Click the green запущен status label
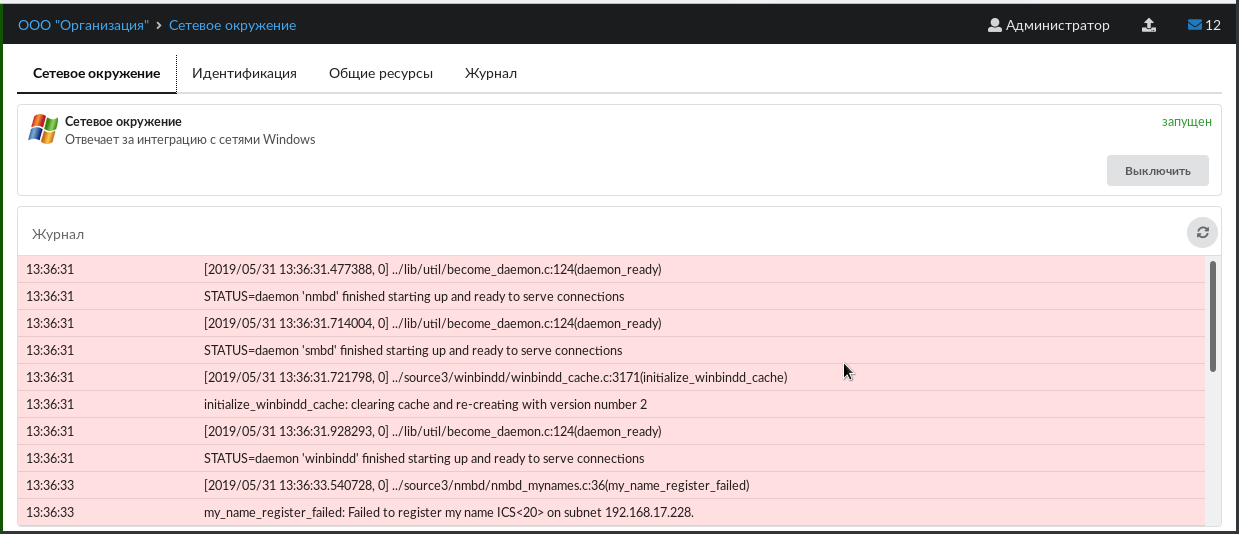Screen dimensions: 1239x534 click(x=1186, y=121)
